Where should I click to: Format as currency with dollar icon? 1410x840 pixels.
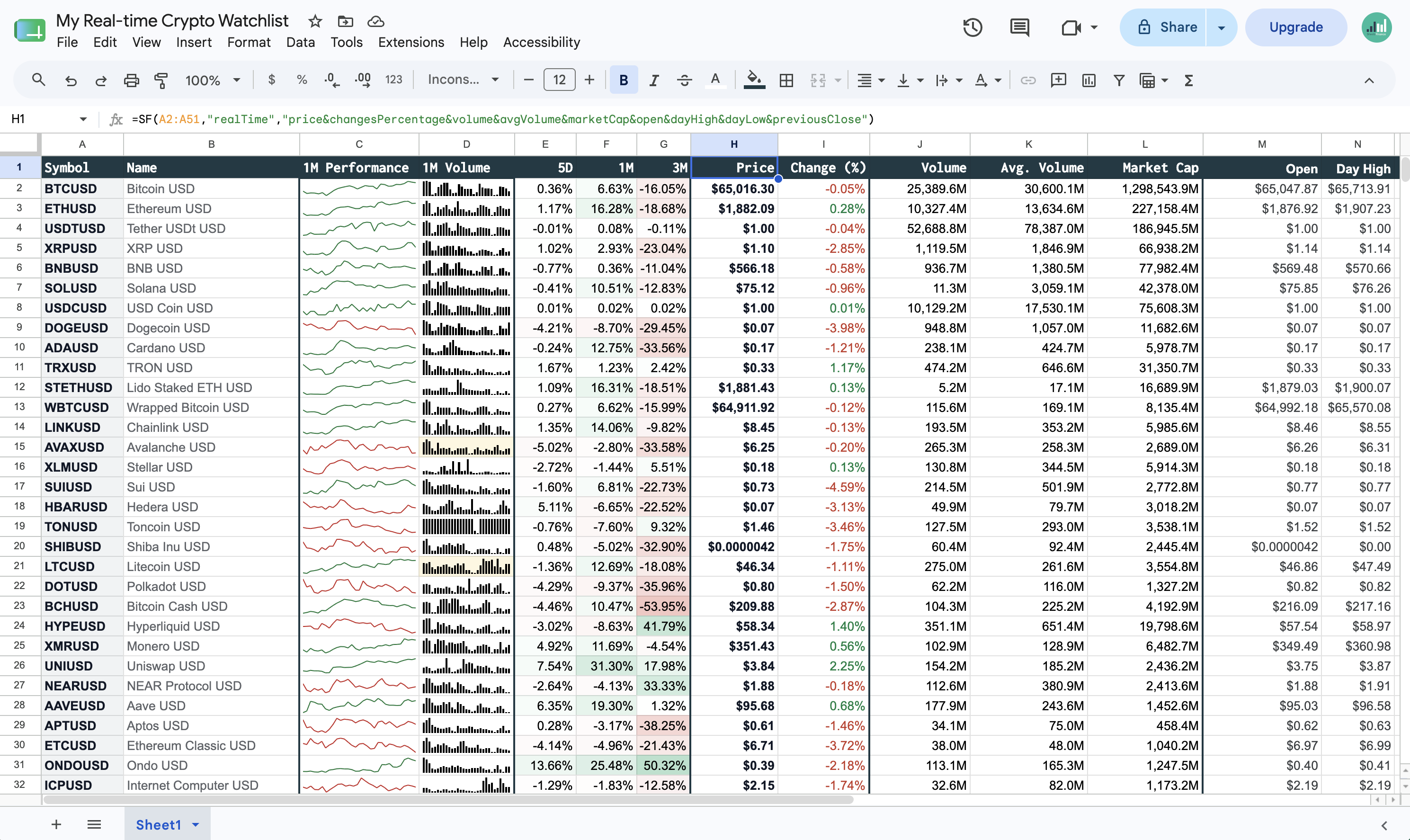click(x=272, y=80)
